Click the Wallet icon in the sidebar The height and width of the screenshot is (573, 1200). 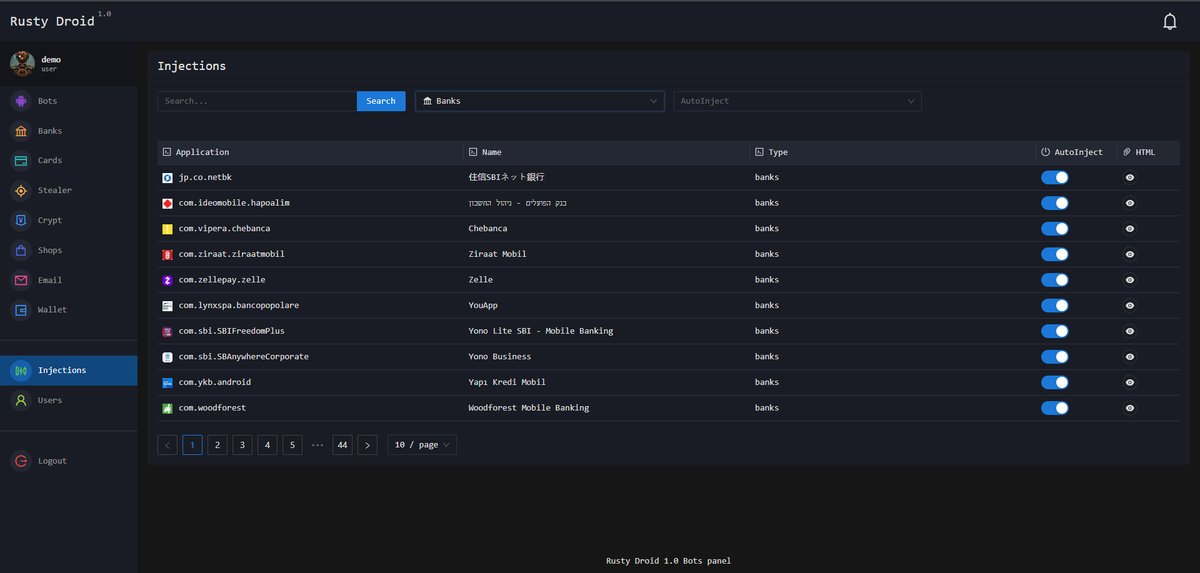pyautogui.click(x=21, y=310)
